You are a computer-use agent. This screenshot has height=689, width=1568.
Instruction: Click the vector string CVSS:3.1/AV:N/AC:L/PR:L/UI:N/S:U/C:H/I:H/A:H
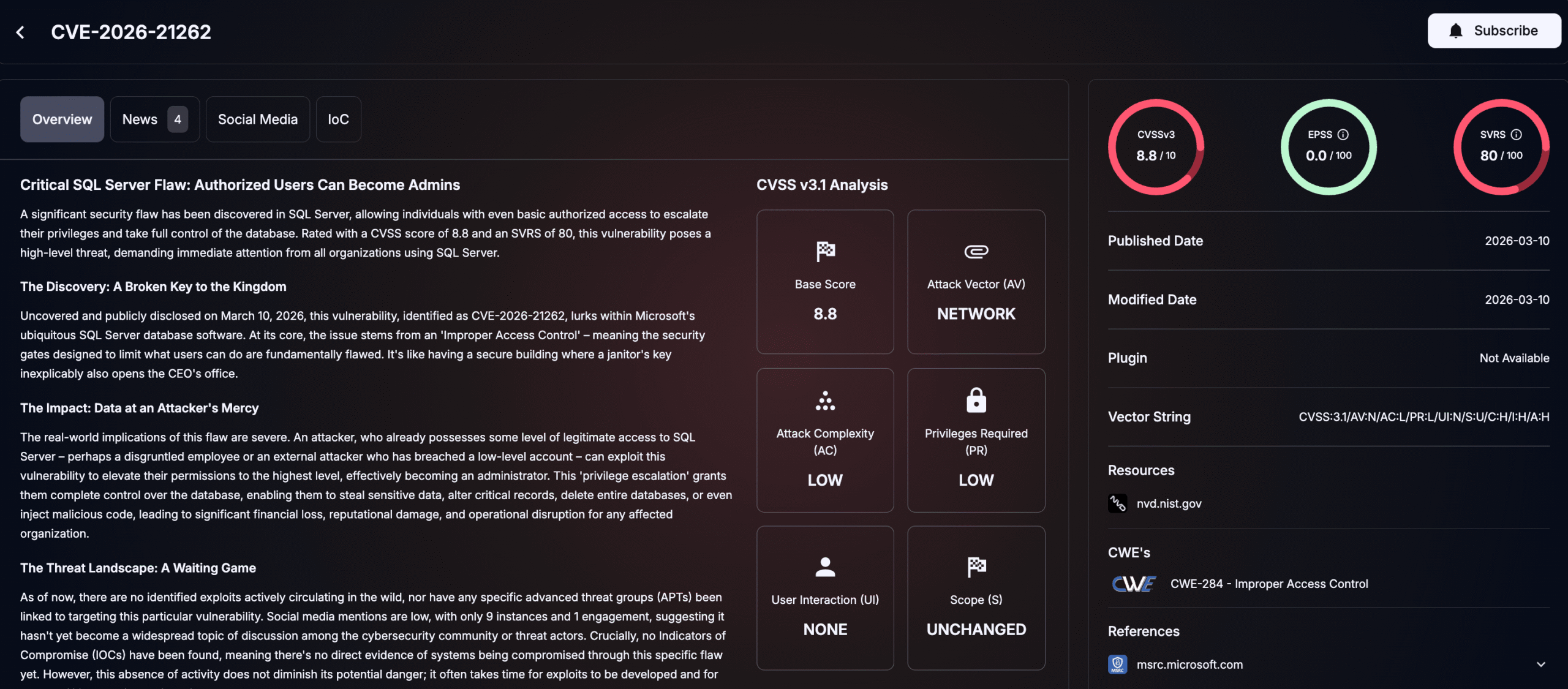pos(1423,417)
